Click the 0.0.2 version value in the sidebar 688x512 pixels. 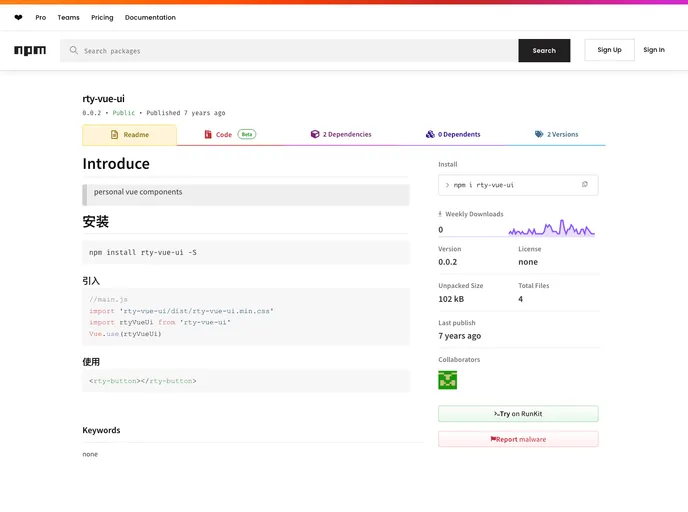448,262
